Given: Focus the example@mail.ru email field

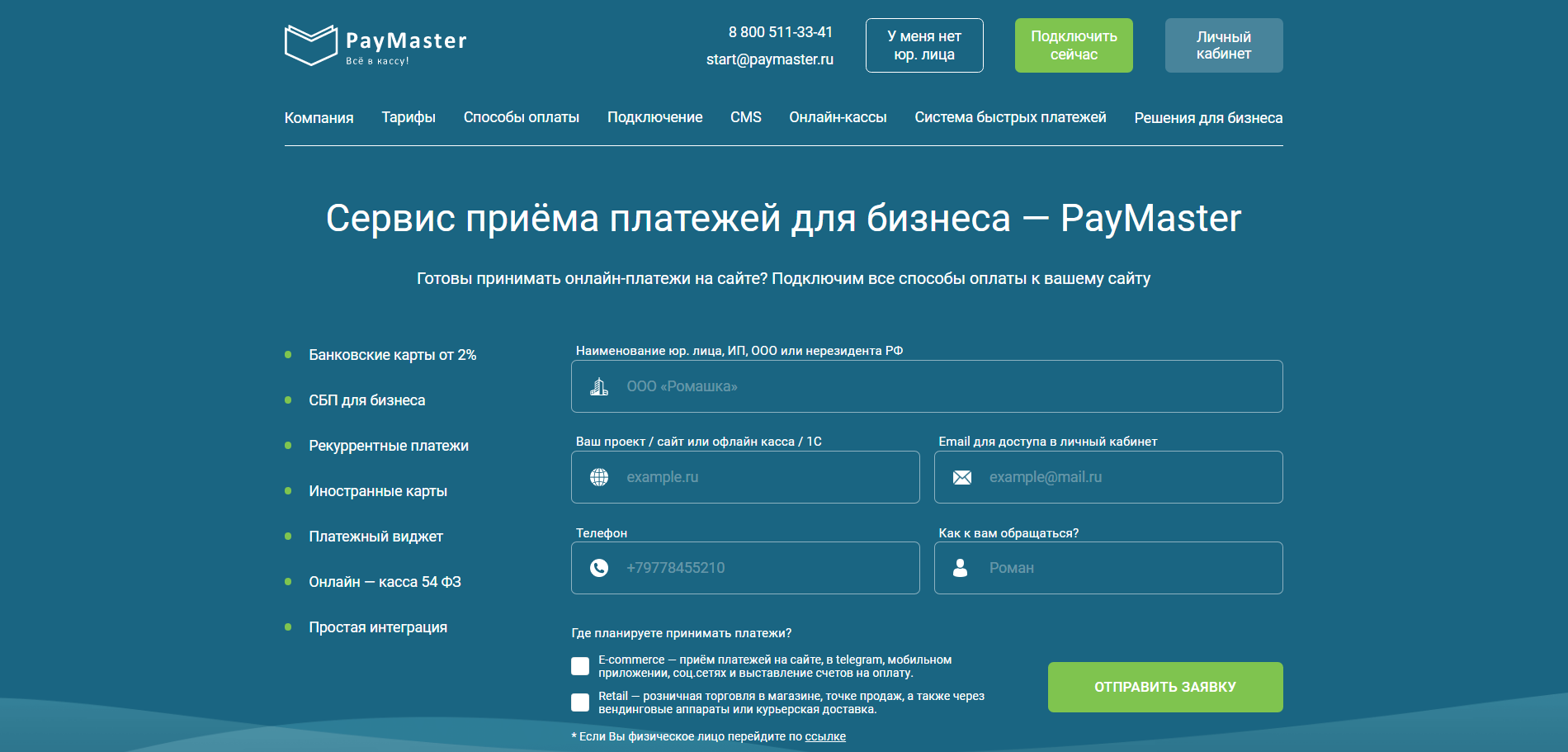Looking at the screenshot, I should coord(1108,477).
